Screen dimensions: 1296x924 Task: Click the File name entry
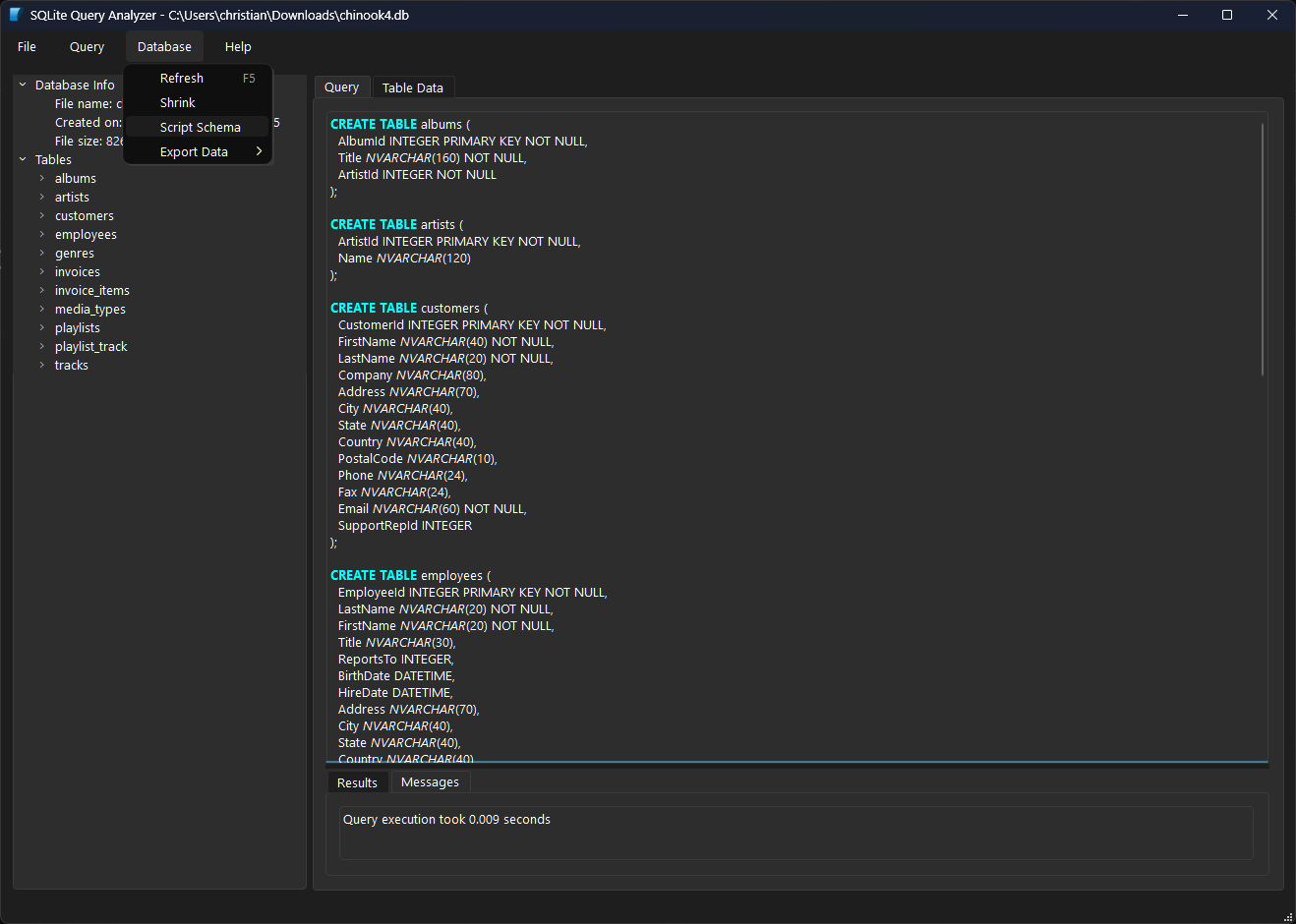(x=88, y=103)
